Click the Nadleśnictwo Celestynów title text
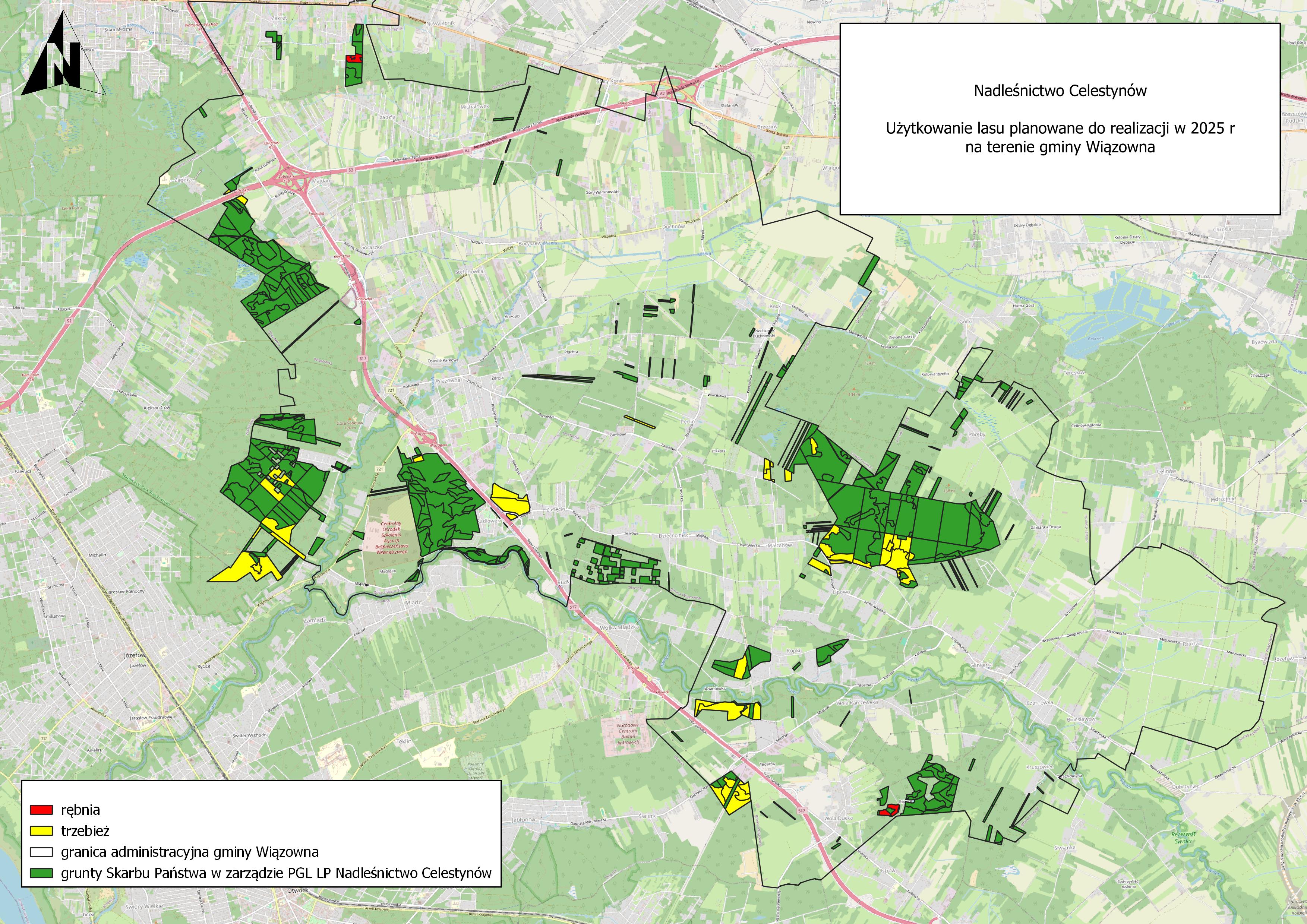The width and height of the screenshot is (1307, 924). click(1060, 91)
